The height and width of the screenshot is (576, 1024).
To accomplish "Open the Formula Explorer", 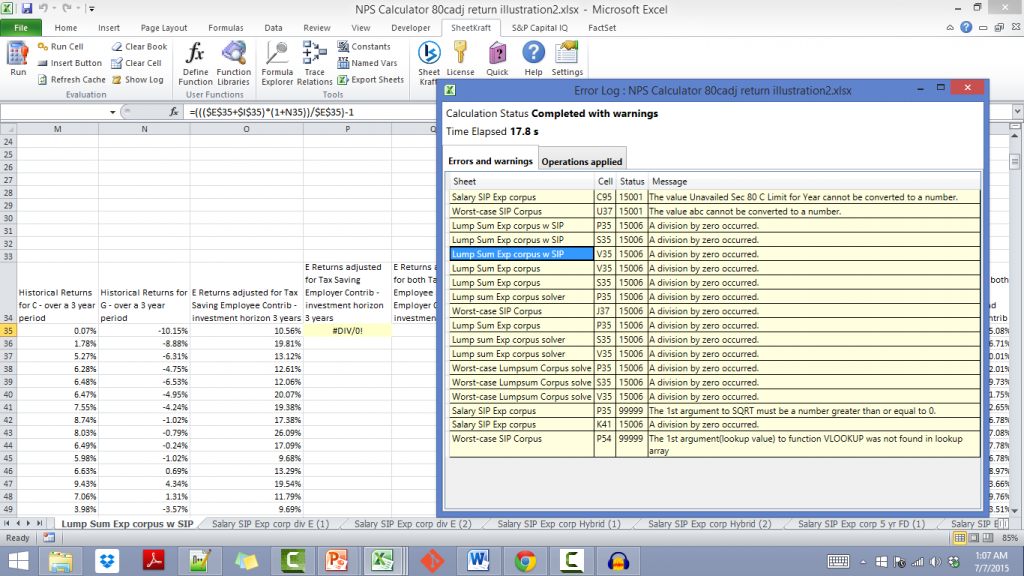I will coord(277,63).
